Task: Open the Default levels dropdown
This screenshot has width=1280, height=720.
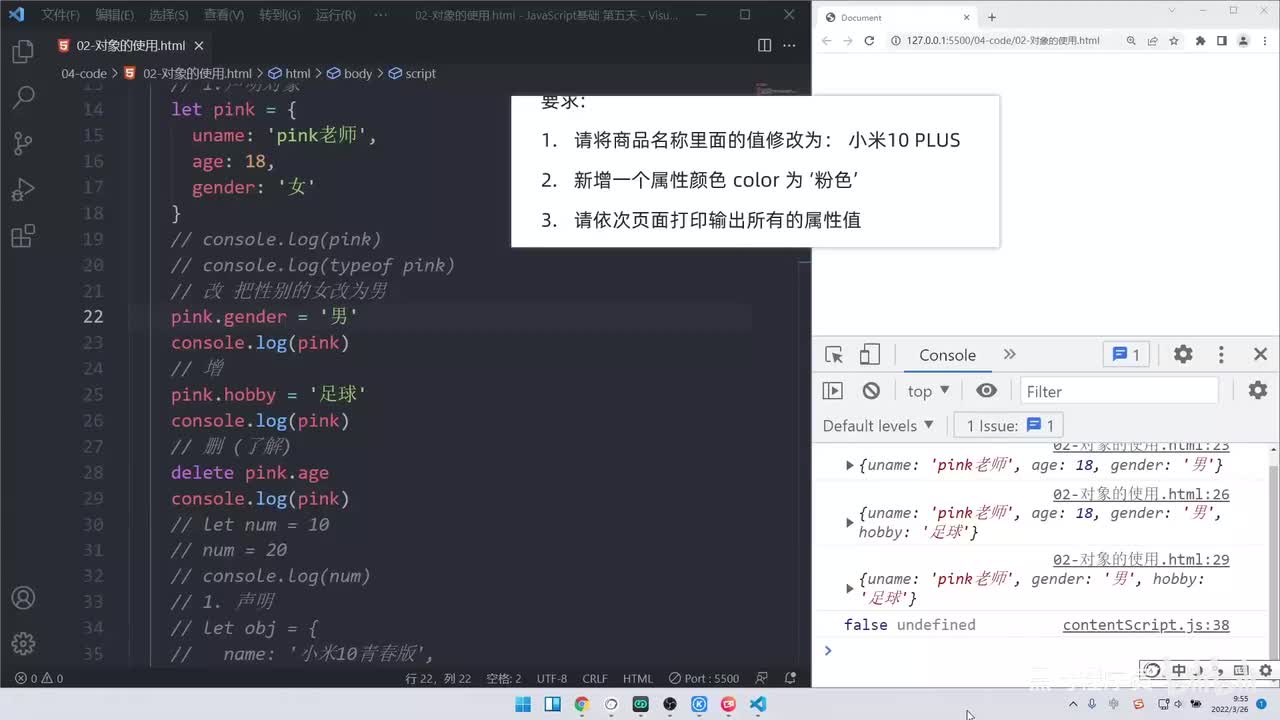Action: pos(878,425)
